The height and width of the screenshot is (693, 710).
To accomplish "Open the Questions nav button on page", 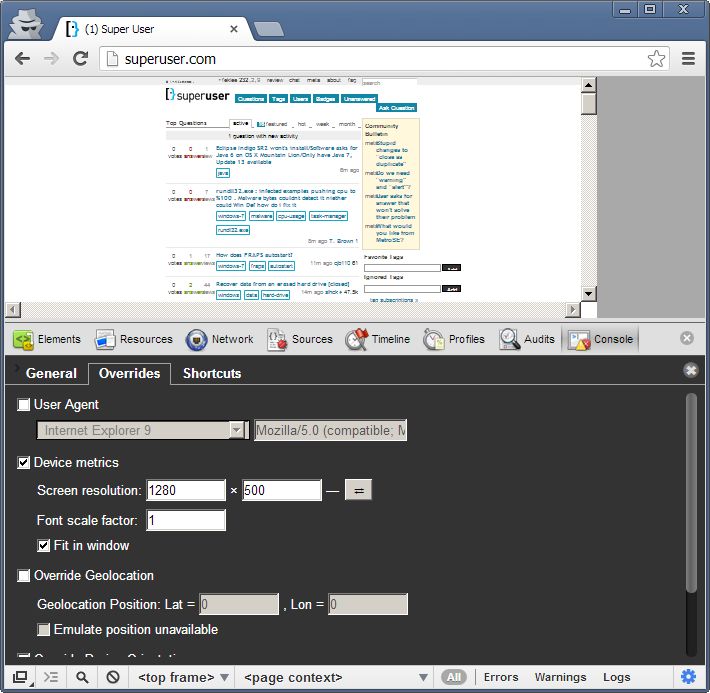I will pos(250,99).
